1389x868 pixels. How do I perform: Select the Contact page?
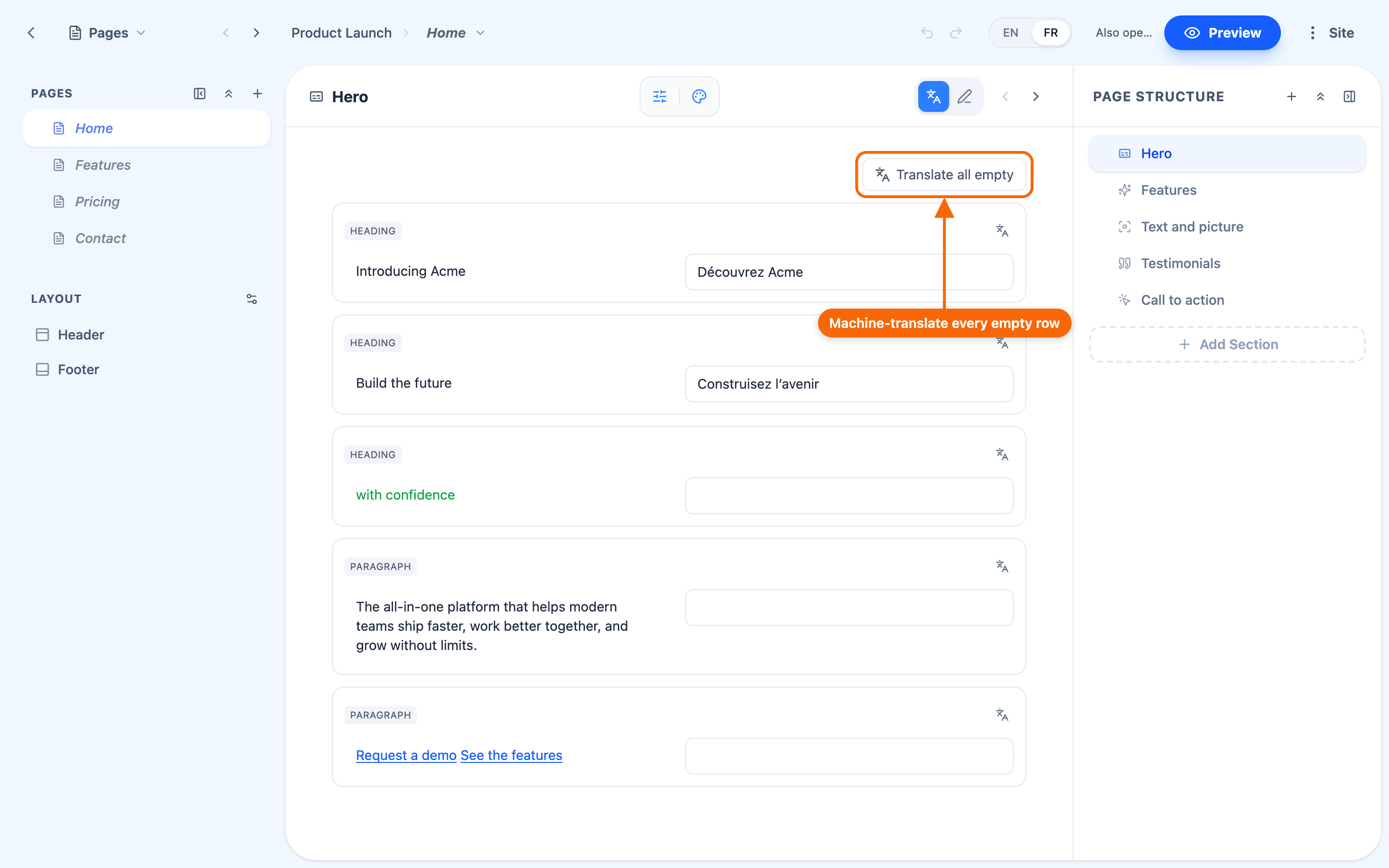coord(146,238)
